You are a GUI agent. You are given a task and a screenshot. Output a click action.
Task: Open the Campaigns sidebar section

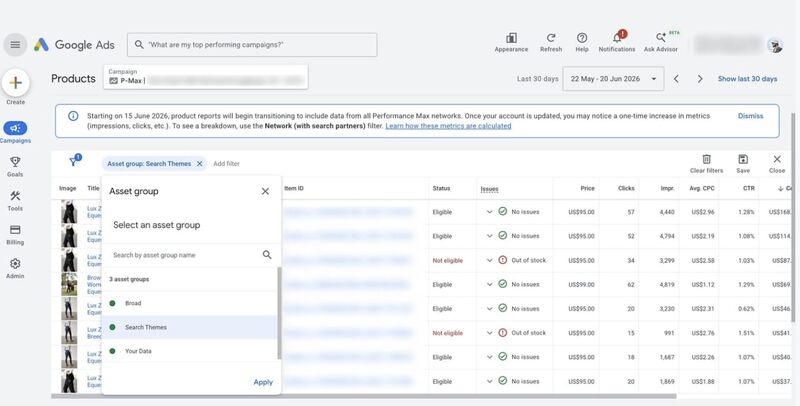pyautogui.click(x=15, y=132)
